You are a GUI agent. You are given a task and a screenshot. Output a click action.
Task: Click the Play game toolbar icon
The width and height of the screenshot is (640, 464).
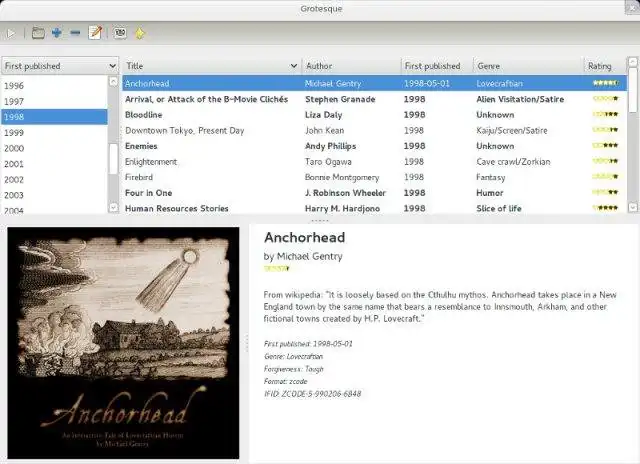tap(11, 33)
